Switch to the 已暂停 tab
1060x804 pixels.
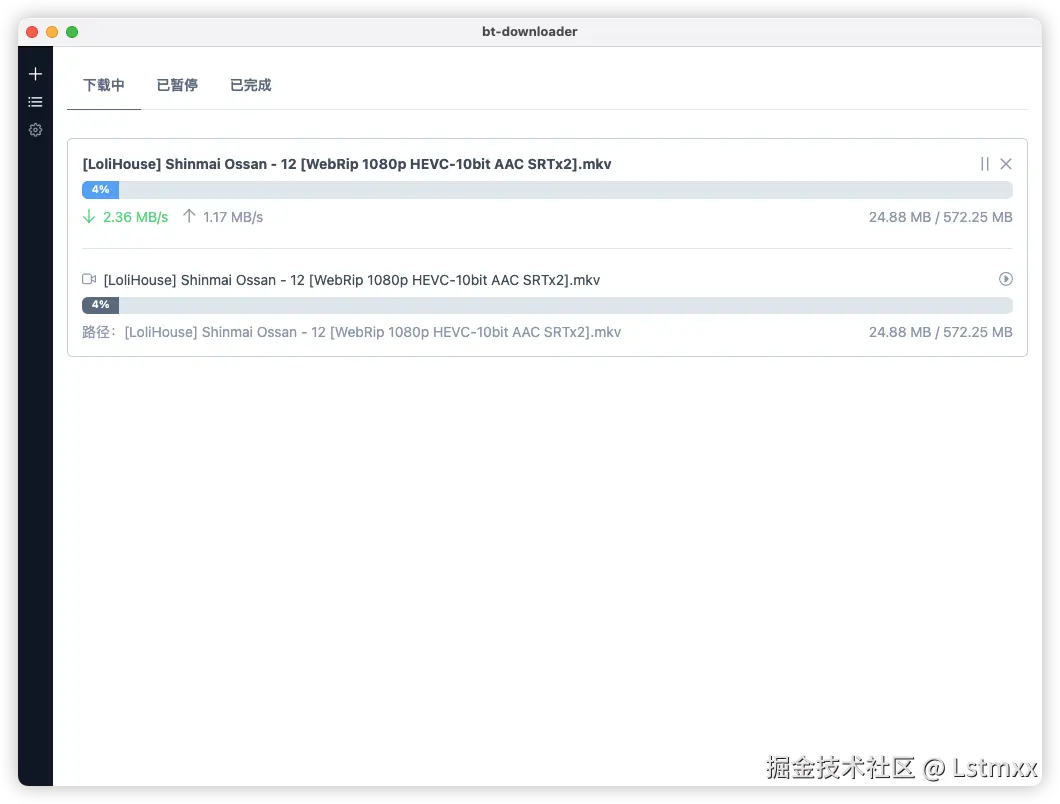pos(177,85)
